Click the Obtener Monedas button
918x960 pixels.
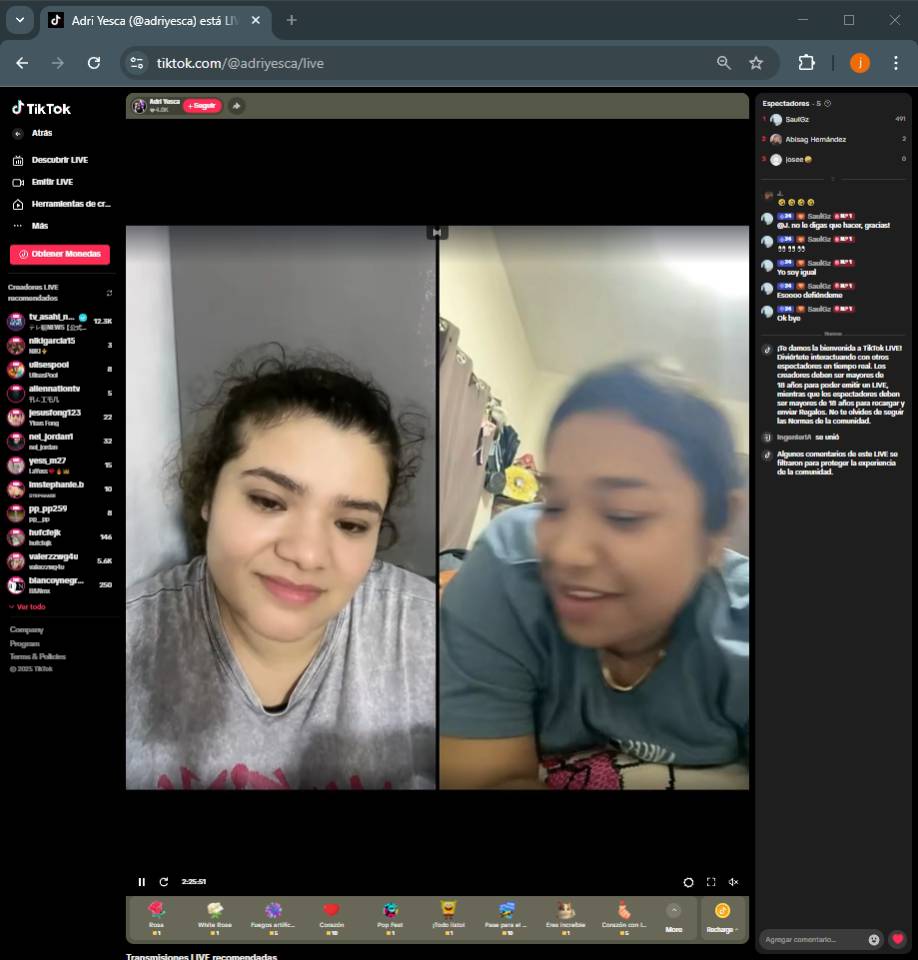pos(60,254)
